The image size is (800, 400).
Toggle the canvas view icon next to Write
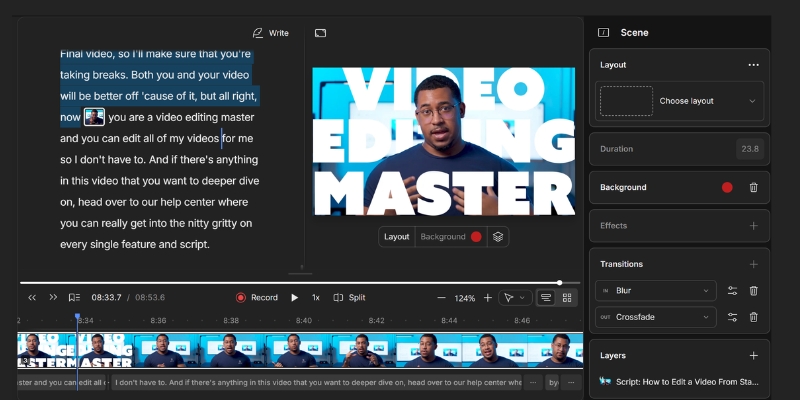320,33
